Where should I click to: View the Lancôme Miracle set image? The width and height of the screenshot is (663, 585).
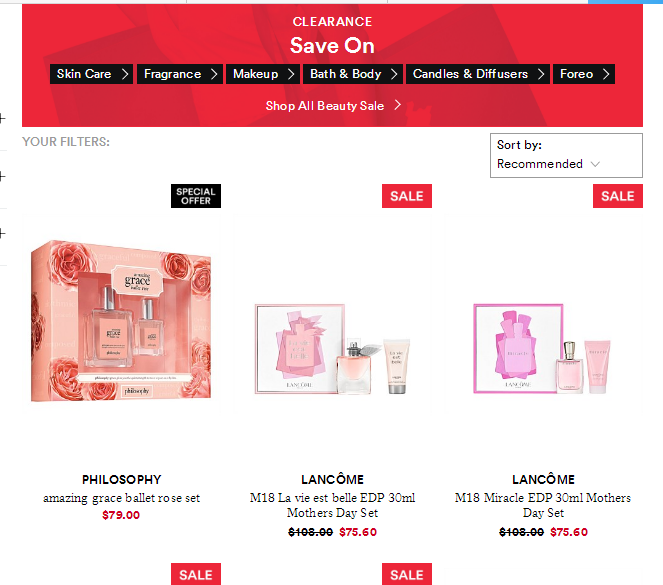click(543, 349)
